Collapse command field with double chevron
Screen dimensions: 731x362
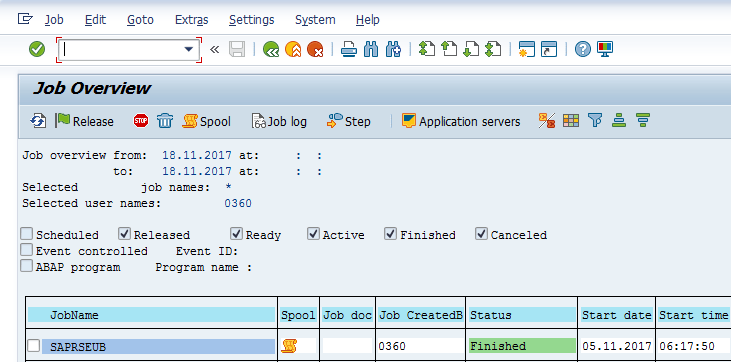coord(214,49)
